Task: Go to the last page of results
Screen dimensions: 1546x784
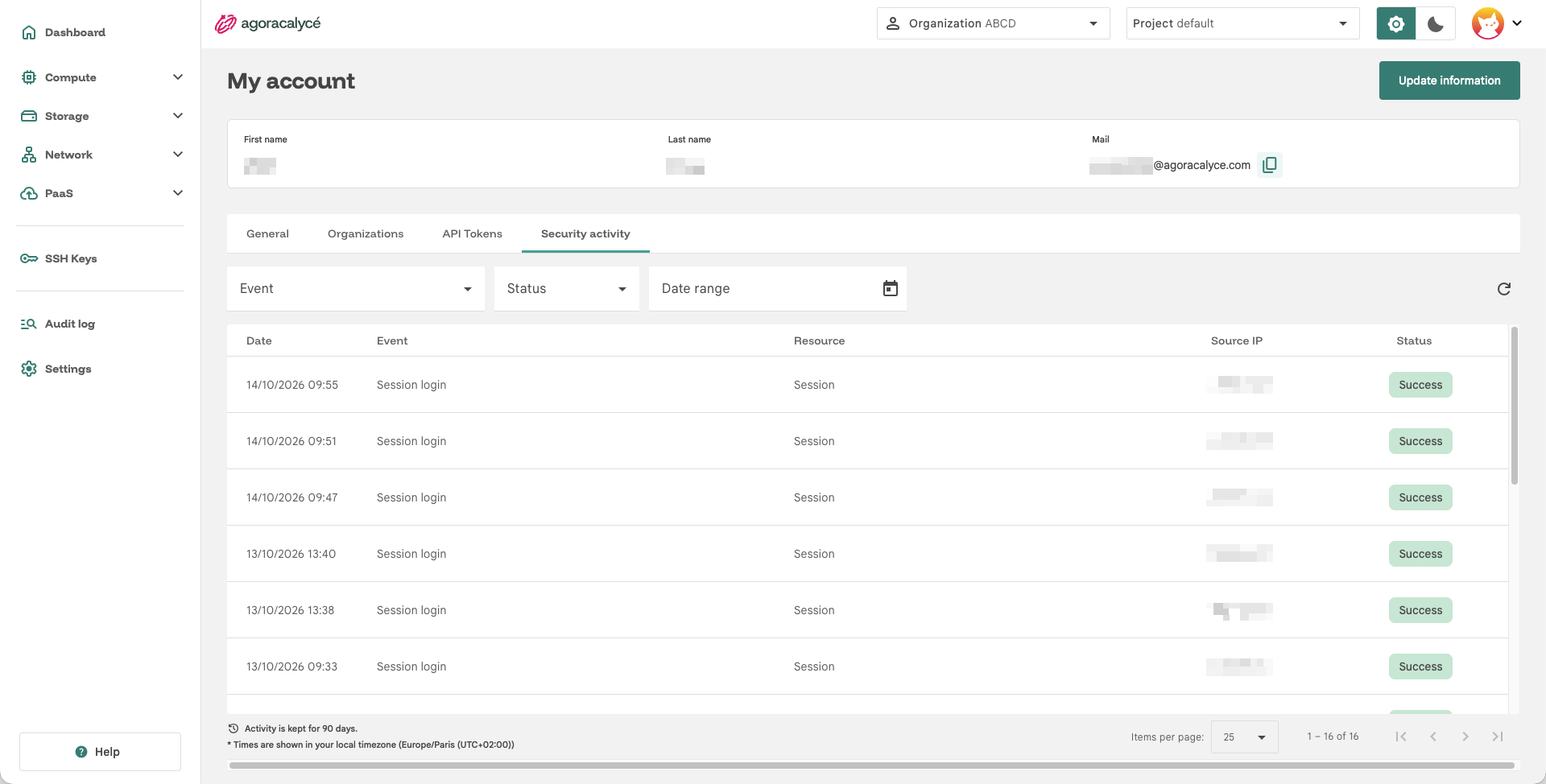Action: pyautogui.click(x=1498, y=737)
